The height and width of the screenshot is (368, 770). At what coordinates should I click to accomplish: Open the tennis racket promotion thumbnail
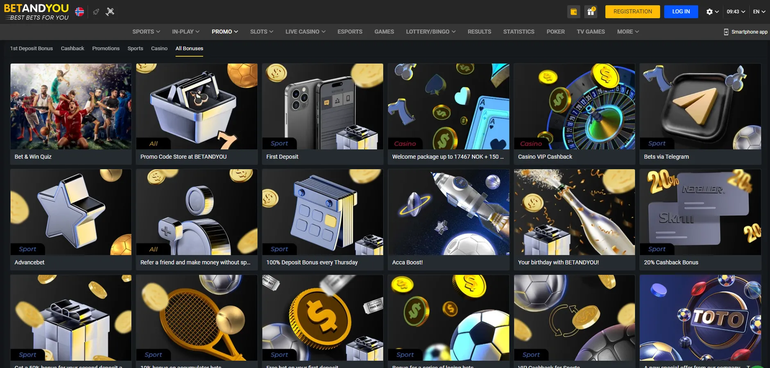pyautogui.click(x=196, y=318)
